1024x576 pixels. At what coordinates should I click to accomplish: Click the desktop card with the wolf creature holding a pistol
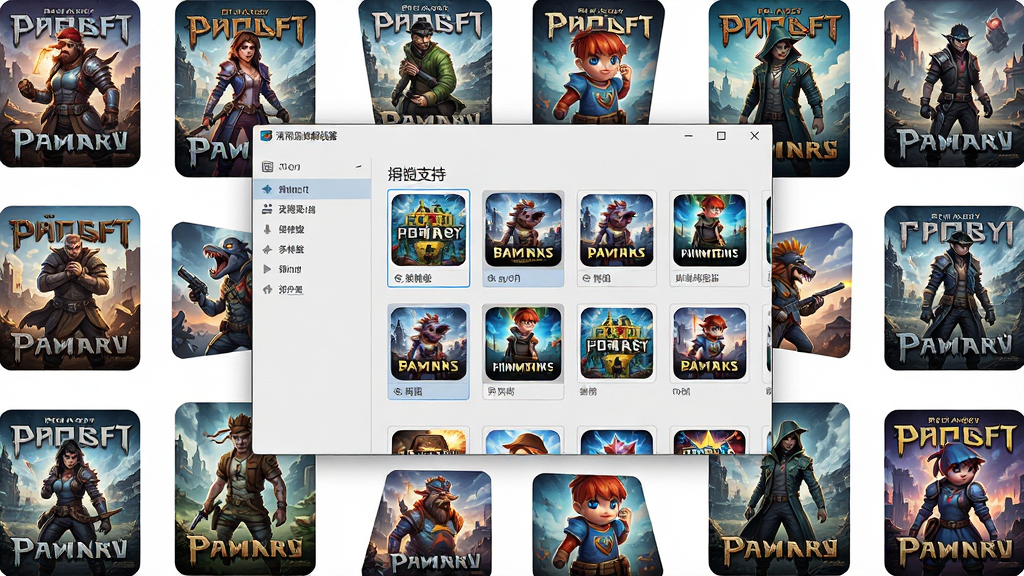211,290
